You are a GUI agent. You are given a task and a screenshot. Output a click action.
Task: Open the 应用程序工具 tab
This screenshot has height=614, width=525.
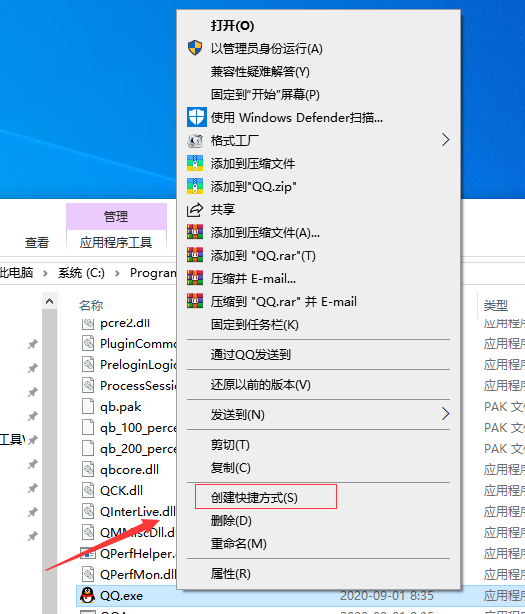pos(116,242)
